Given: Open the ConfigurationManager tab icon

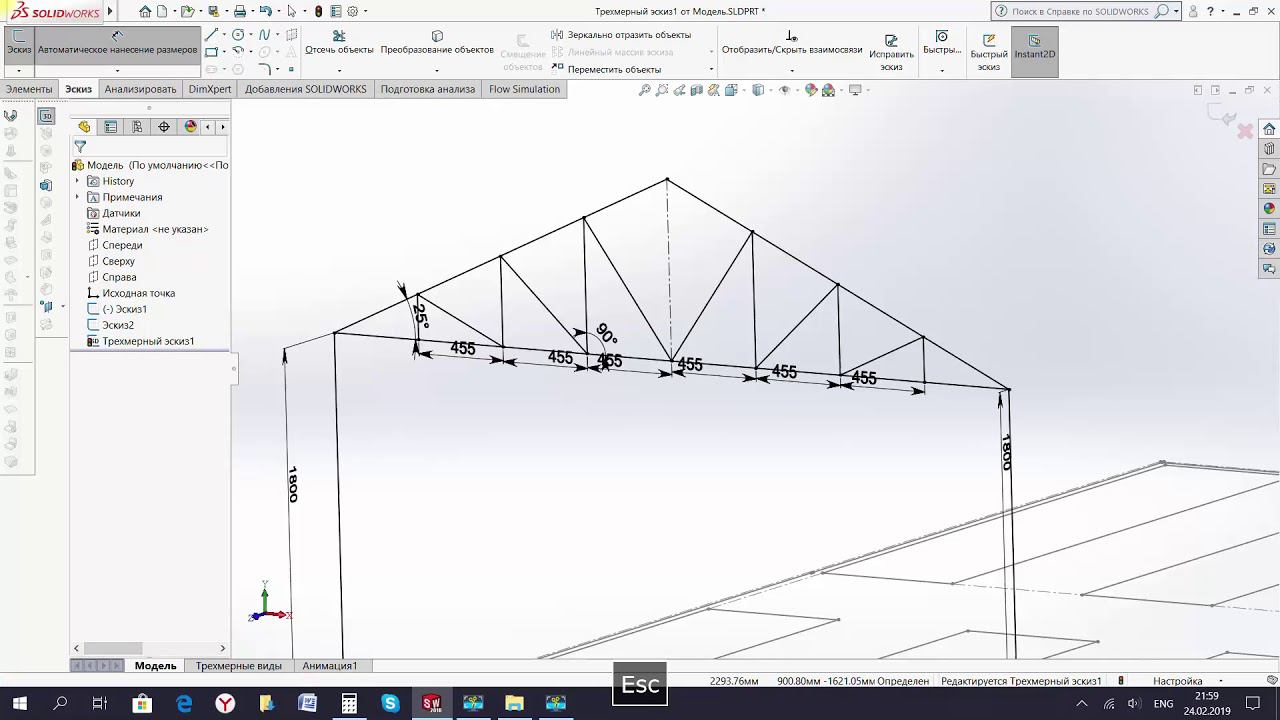Looking at the screenshot, I should 137,127.
